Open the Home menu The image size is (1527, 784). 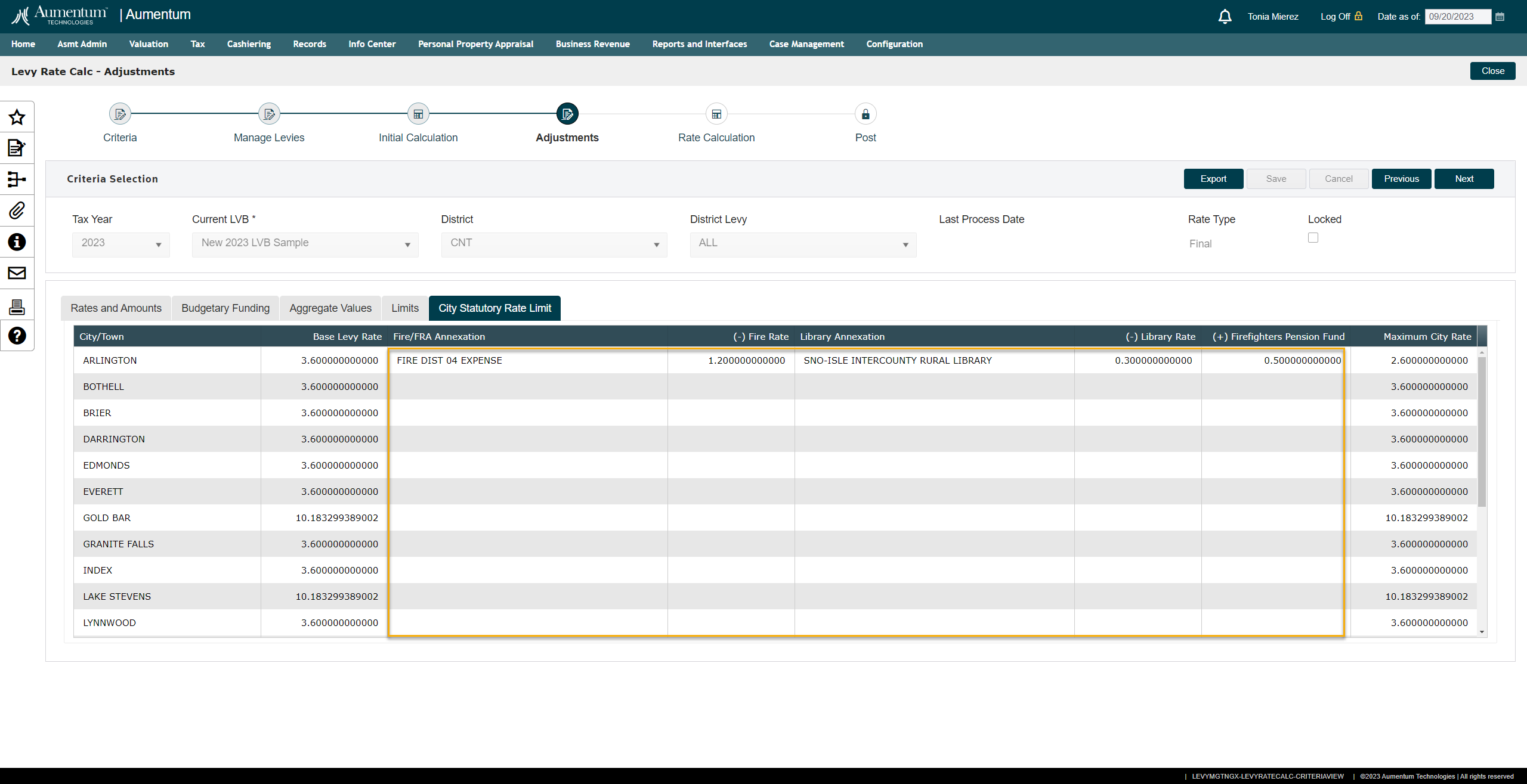tap(23, 44)
